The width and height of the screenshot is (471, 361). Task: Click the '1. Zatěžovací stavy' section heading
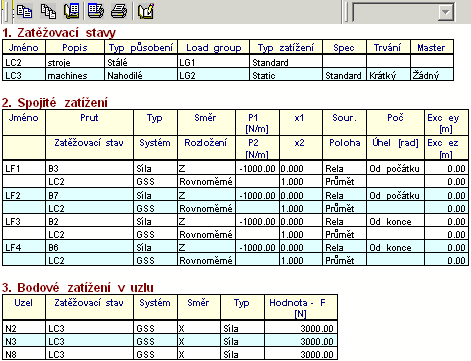pos(59,33)
